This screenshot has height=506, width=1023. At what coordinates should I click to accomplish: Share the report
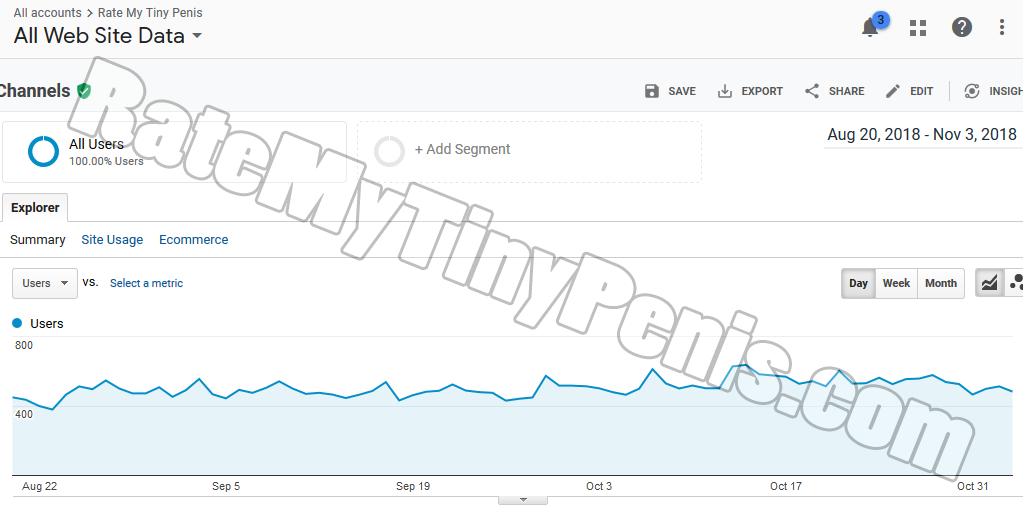pyautogui.click(x=834, y=91)
